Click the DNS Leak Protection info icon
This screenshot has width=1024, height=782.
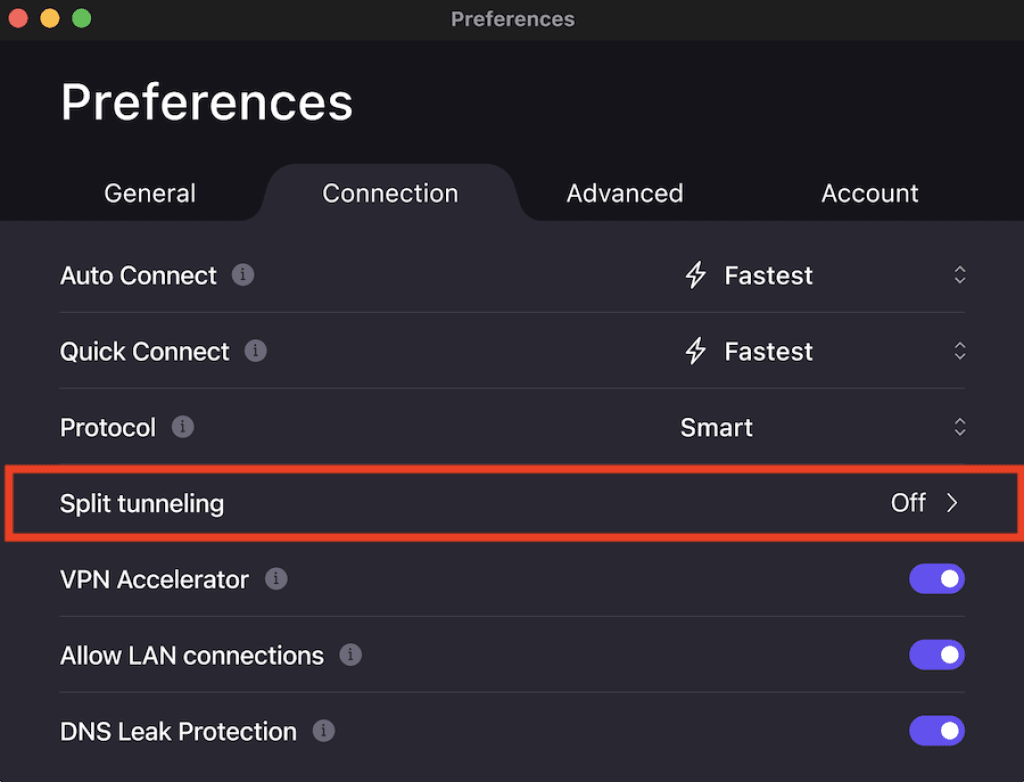(x=323, y=731)
